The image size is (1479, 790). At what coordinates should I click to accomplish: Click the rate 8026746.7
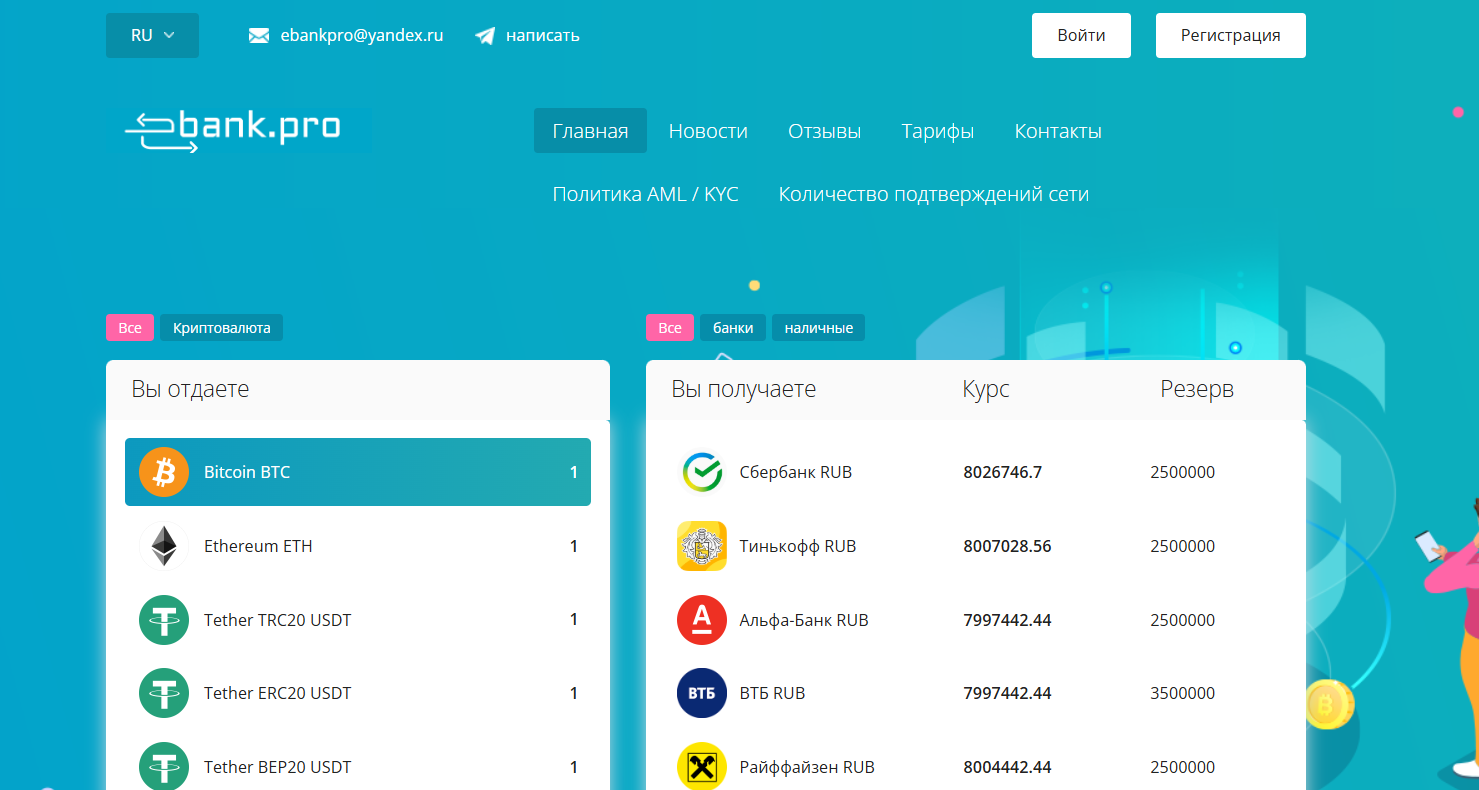click(x=1002, y=472)
